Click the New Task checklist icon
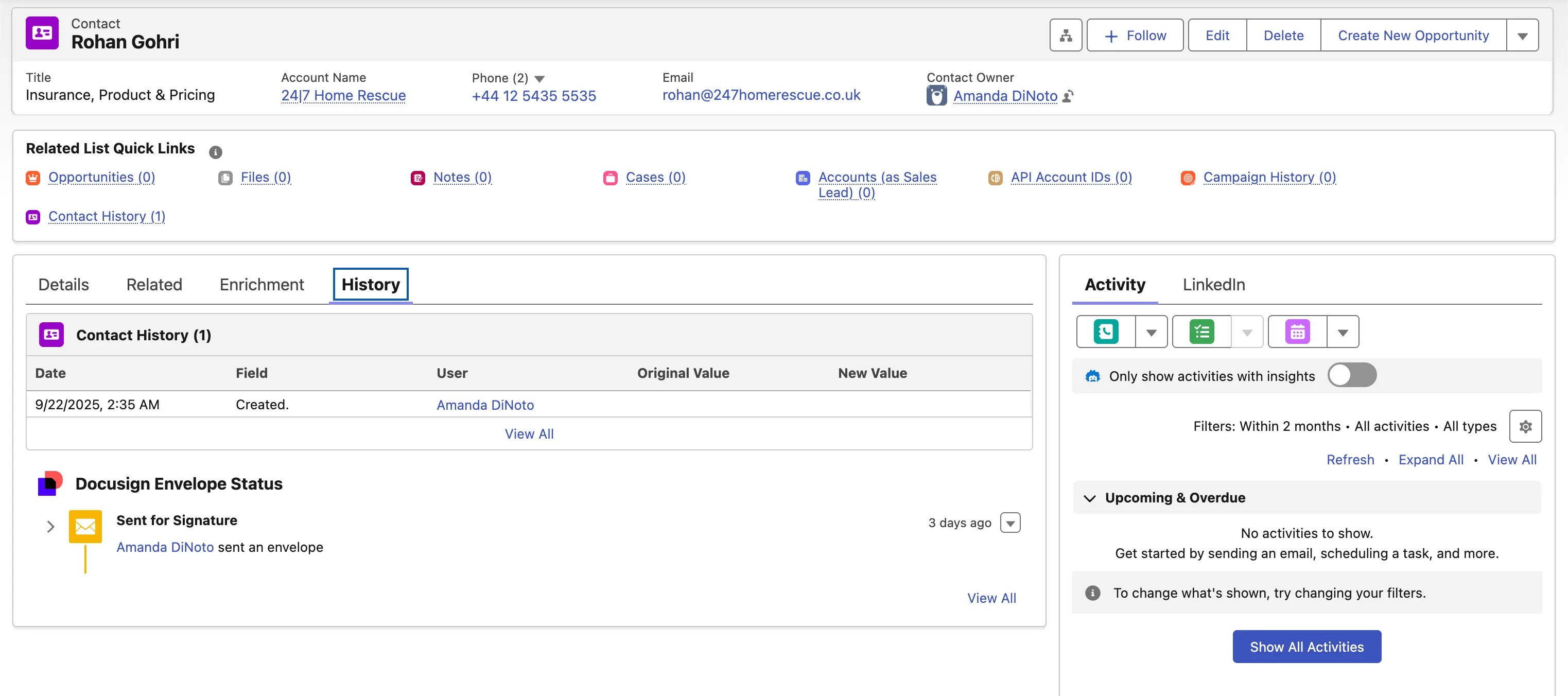The width and height of the screenshot is (1568, 696). 1201,332
